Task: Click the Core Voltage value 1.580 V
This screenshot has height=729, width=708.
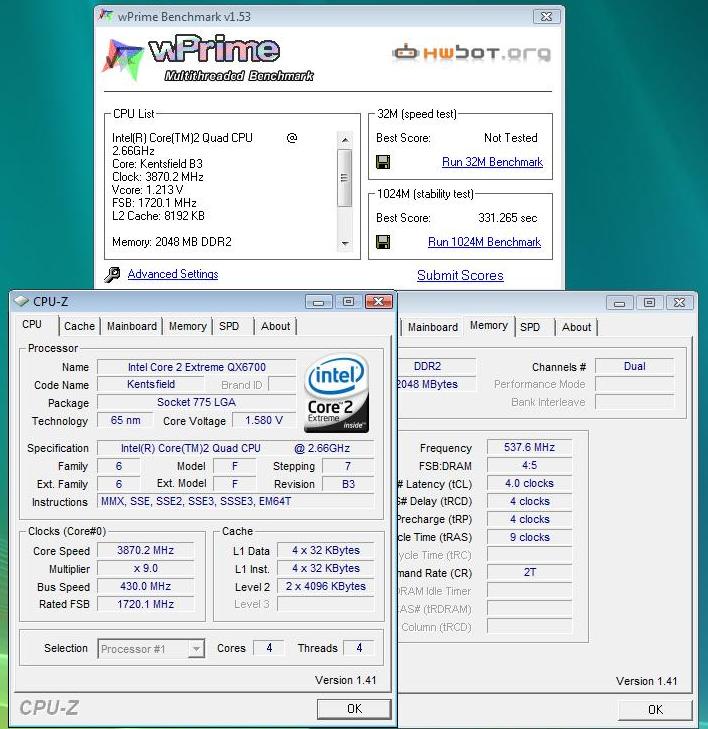Action: pyautogui.click(x=264, y=420)
